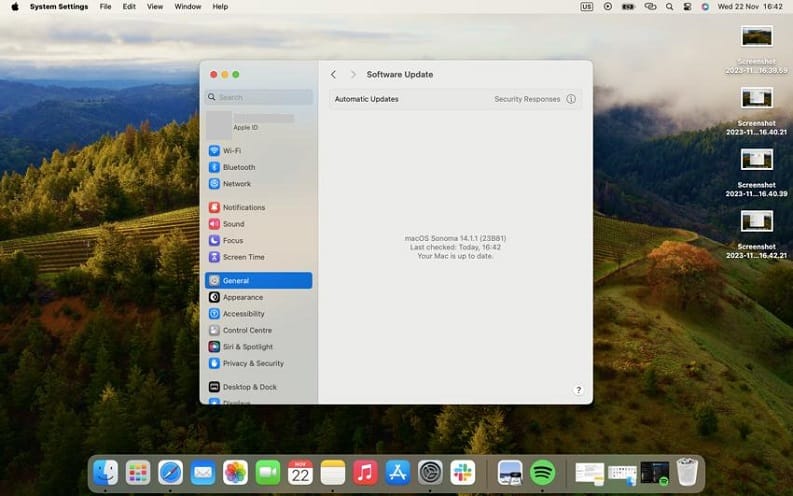This screenshot has width=793, height=496.
Task: Open Preview from the Dock
Action: pos(510,473)
